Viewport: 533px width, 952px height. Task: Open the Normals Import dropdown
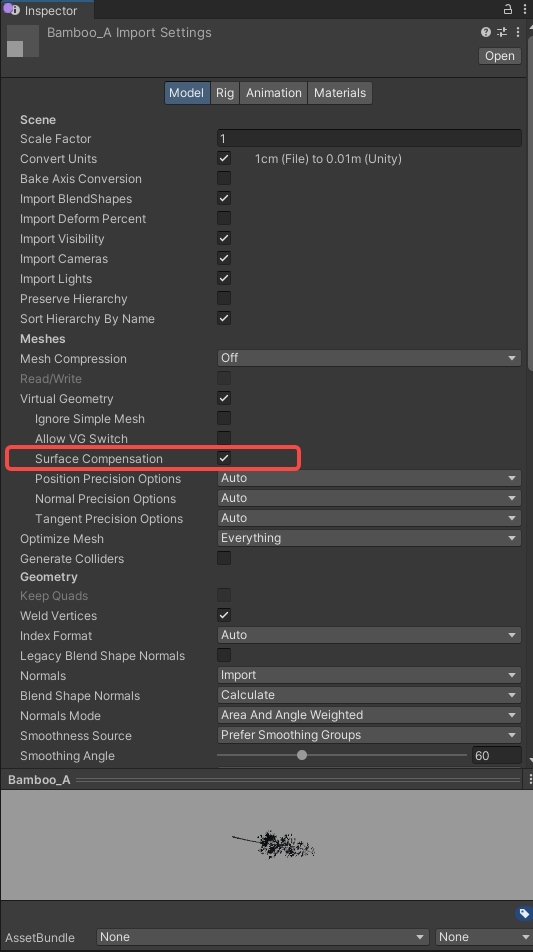point(369,675)
